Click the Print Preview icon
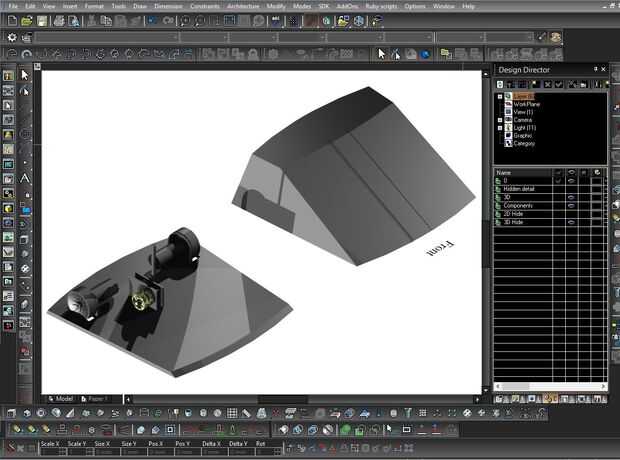 pos(74,21)
